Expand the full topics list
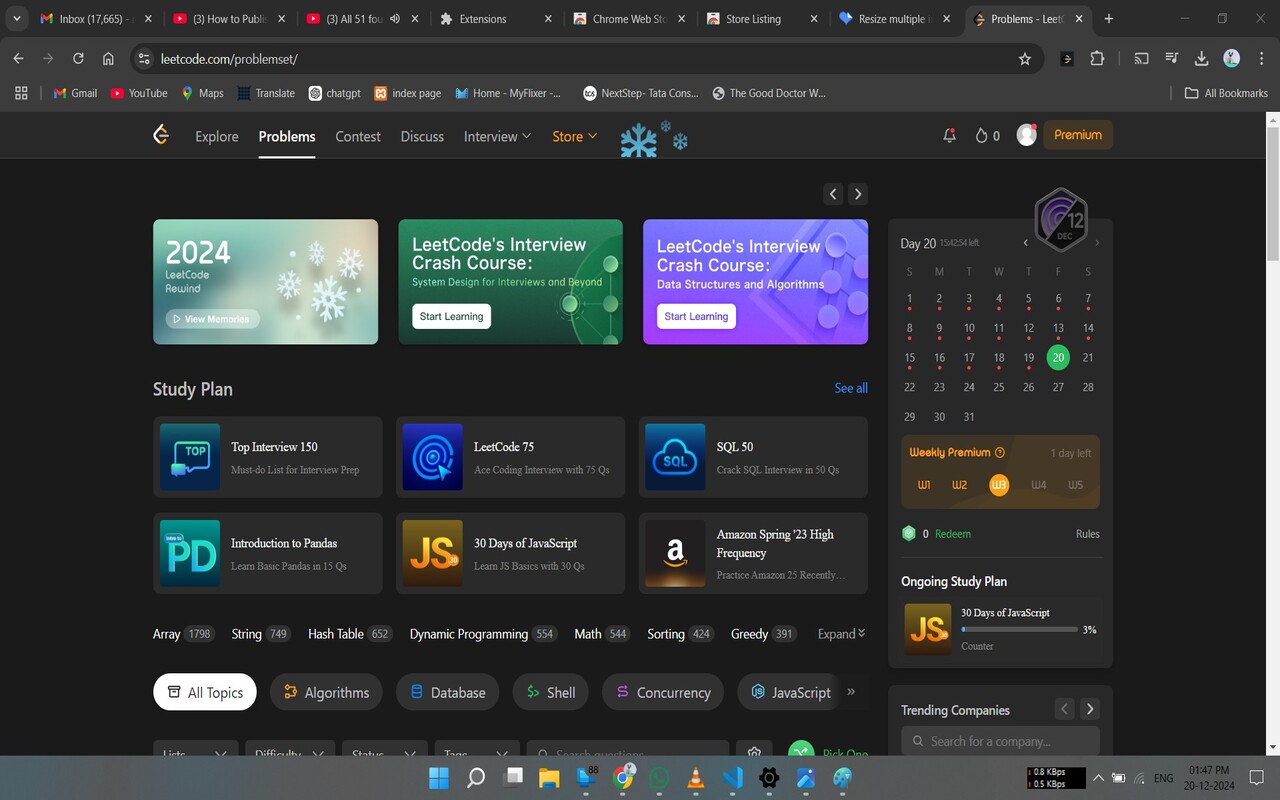 840,633
